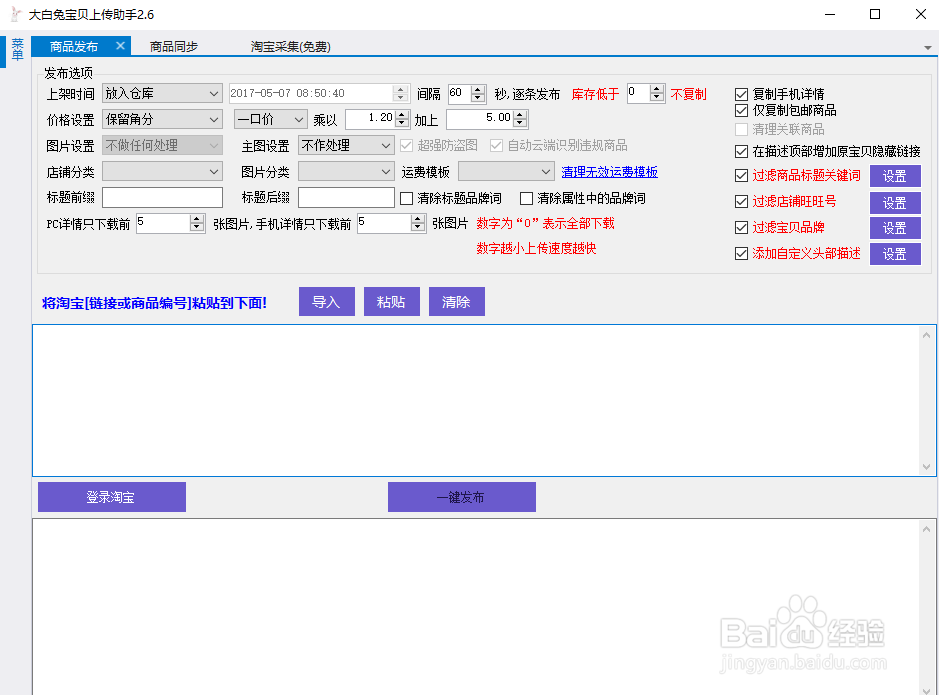Viewport: 939px width, 695px height.
Task: Select the 商品发布 tab
Action: [x=74, y=47]
